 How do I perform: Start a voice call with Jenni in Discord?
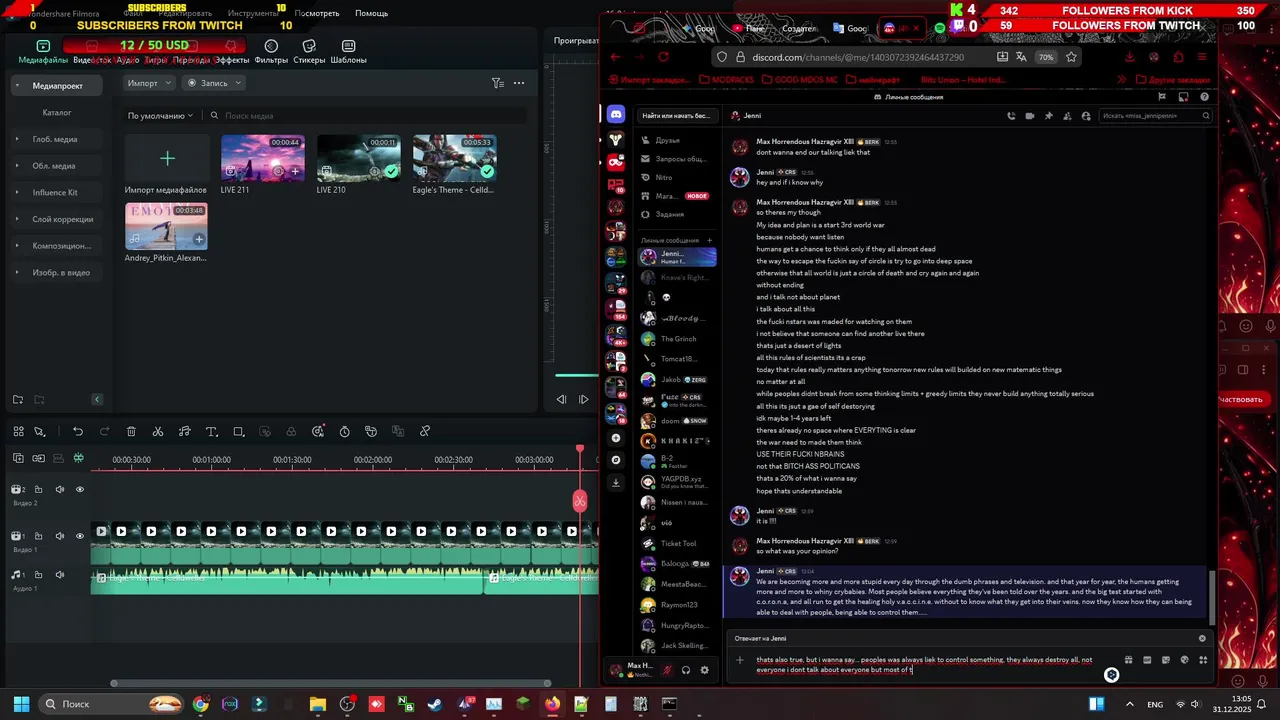(x=1011, y=116)
